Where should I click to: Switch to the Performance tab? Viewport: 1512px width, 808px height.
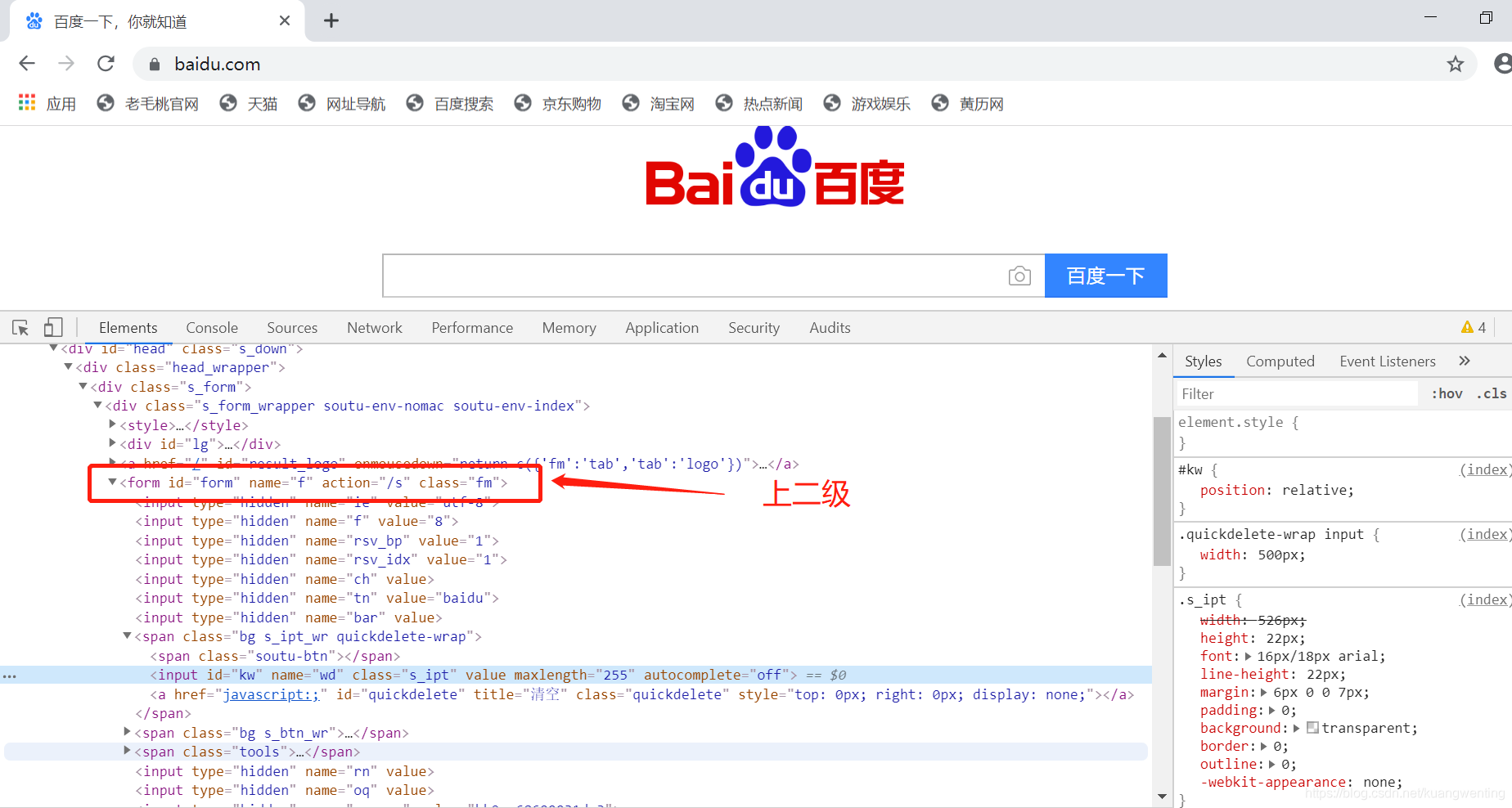point(472,328)
